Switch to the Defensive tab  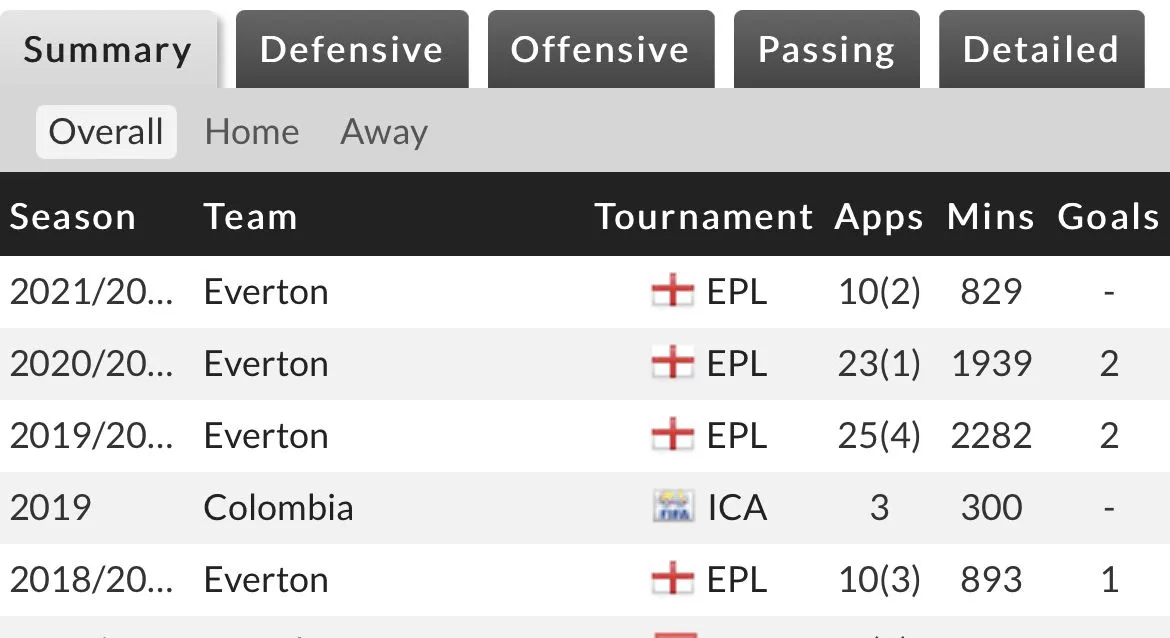point(351,50)
